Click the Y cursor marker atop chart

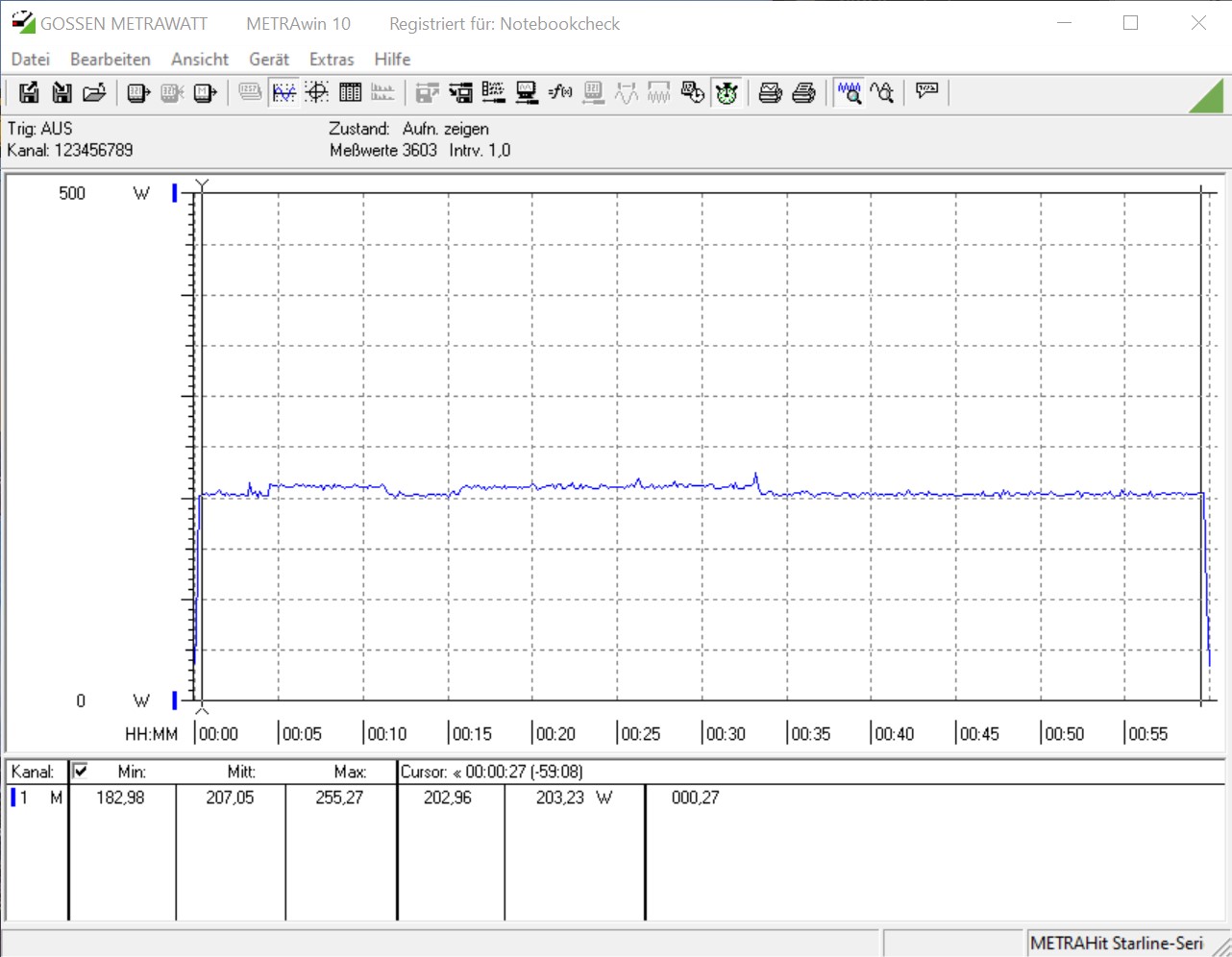point(202,184)
